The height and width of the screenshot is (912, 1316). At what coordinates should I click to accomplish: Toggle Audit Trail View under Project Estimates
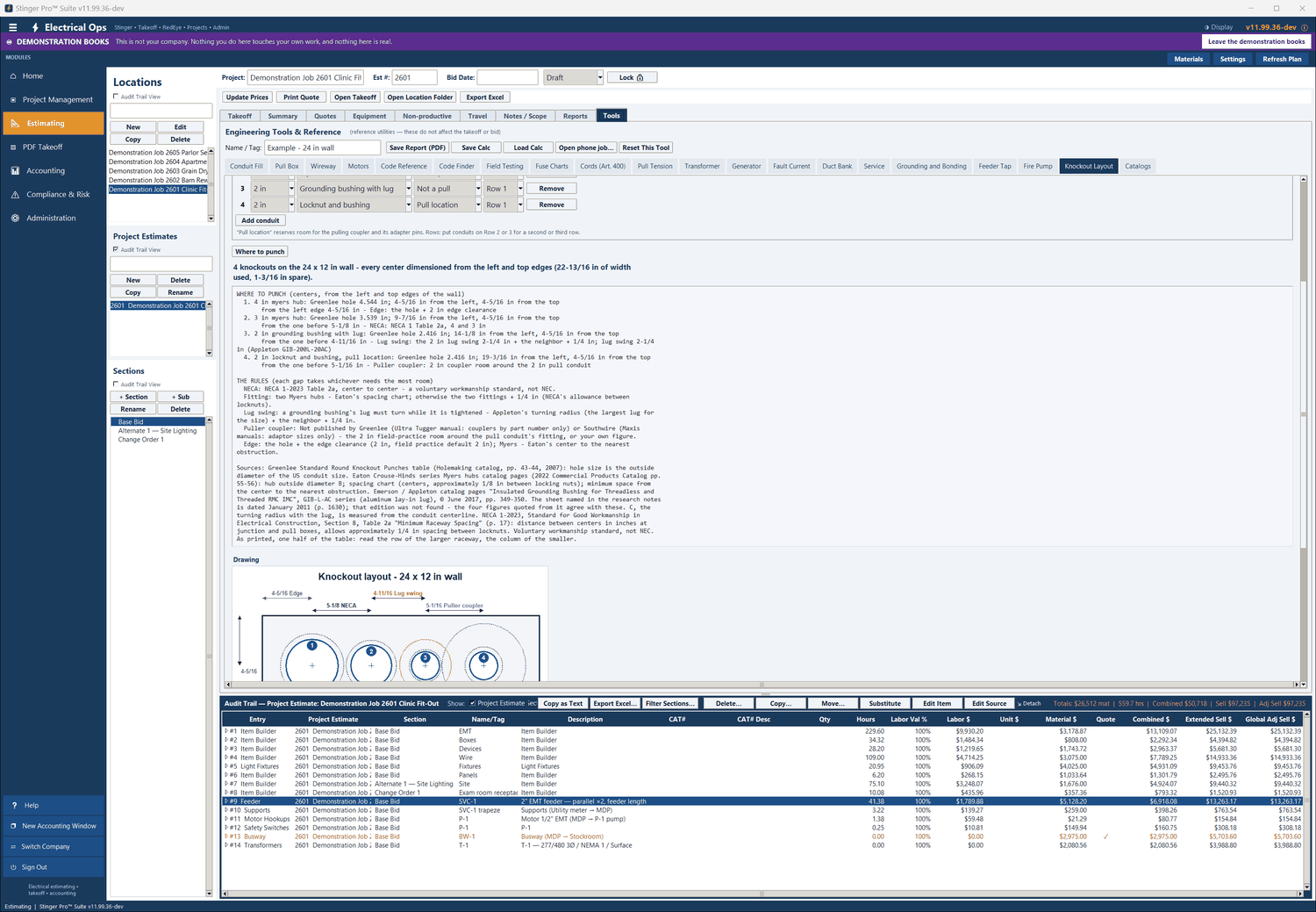(116, 249)
